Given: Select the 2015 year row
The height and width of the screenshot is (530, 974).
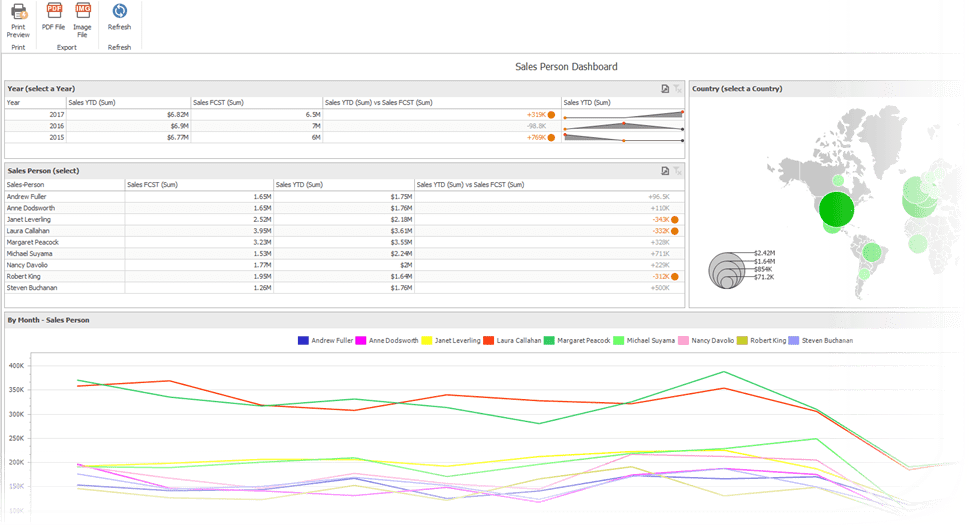Looking at the screenshot, I should coord(345,137).
